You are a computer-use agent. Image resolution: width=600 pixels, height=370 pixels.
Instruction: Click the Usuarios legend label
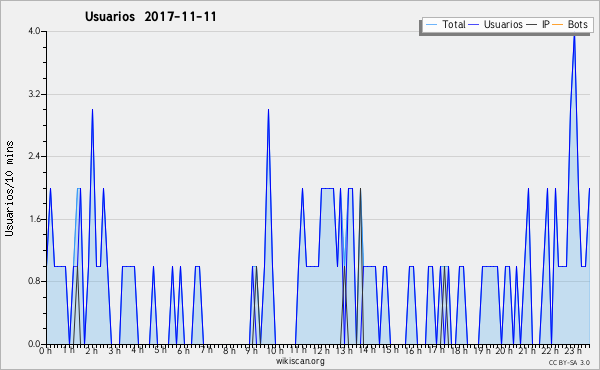503,24
